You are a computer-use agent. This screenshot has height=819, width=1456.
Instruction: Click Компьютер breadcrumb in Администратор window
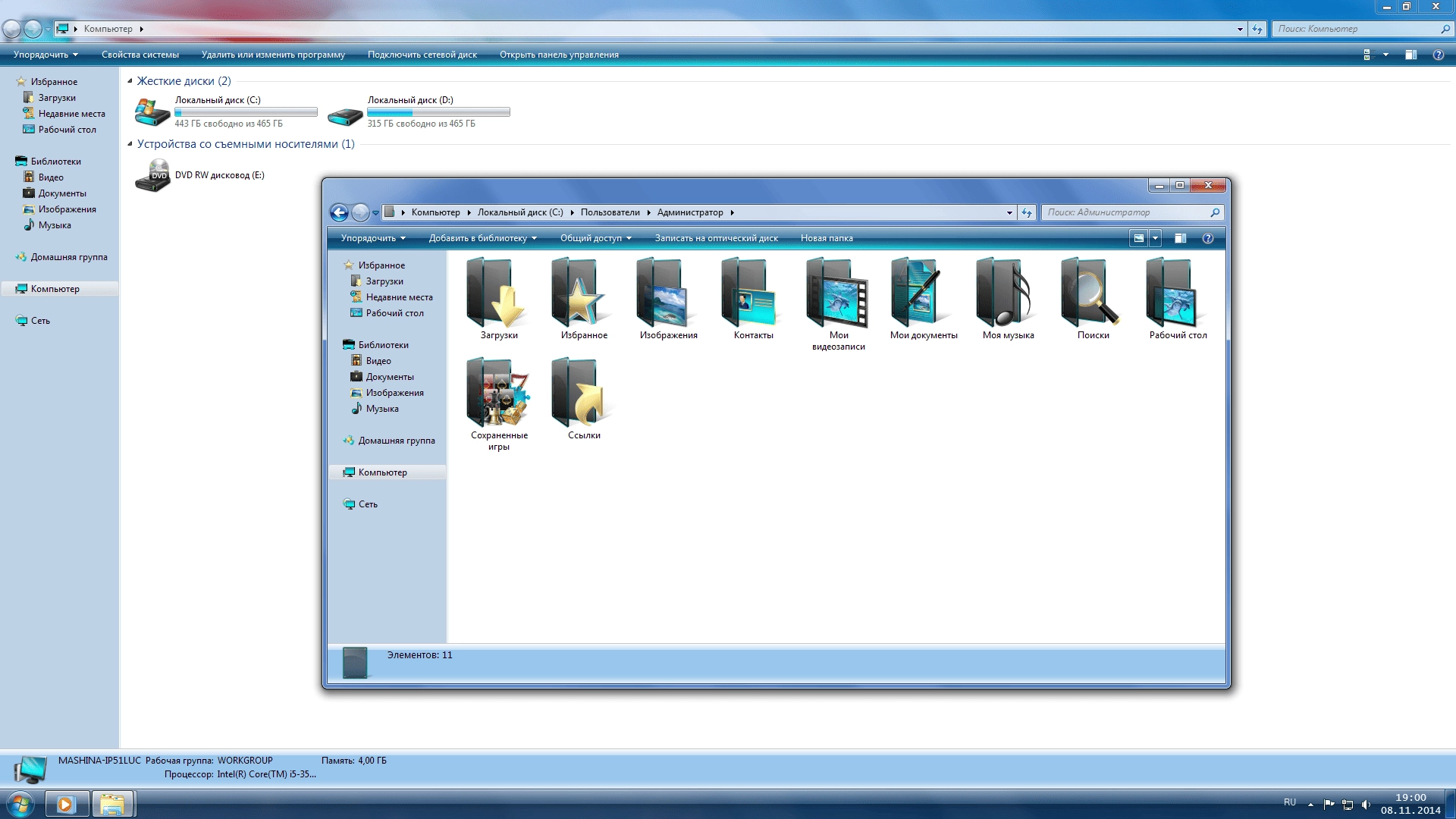435,213
